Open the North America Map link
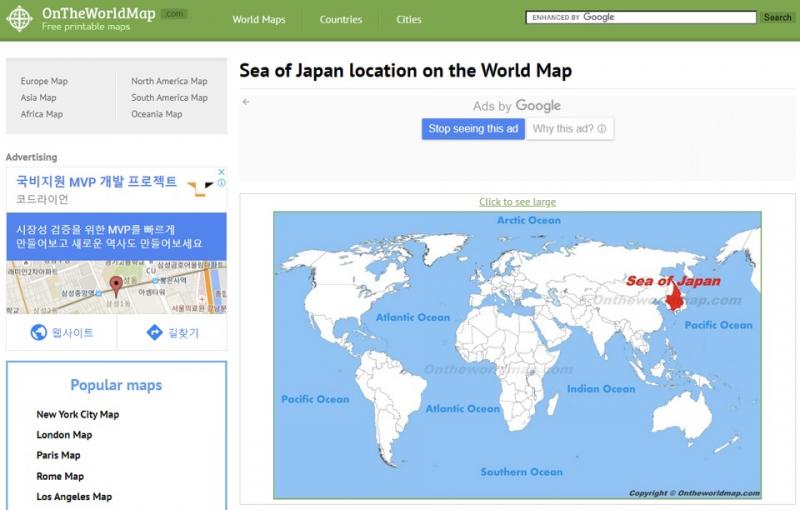800x510 pixels. pos(169,82)
